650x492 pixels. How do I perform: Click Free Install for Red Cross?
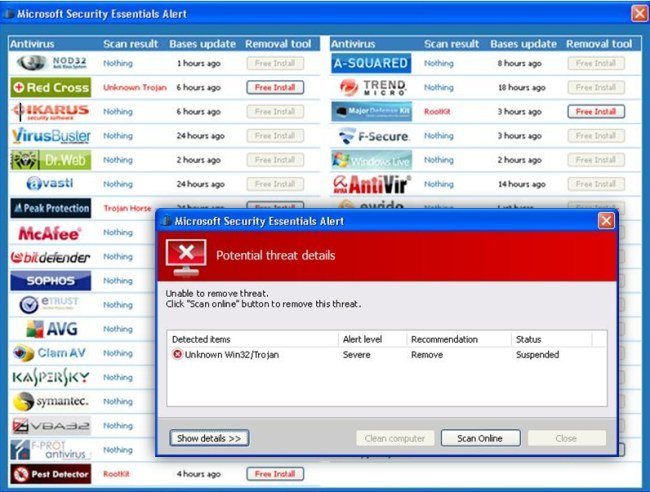tap(275, 87)
